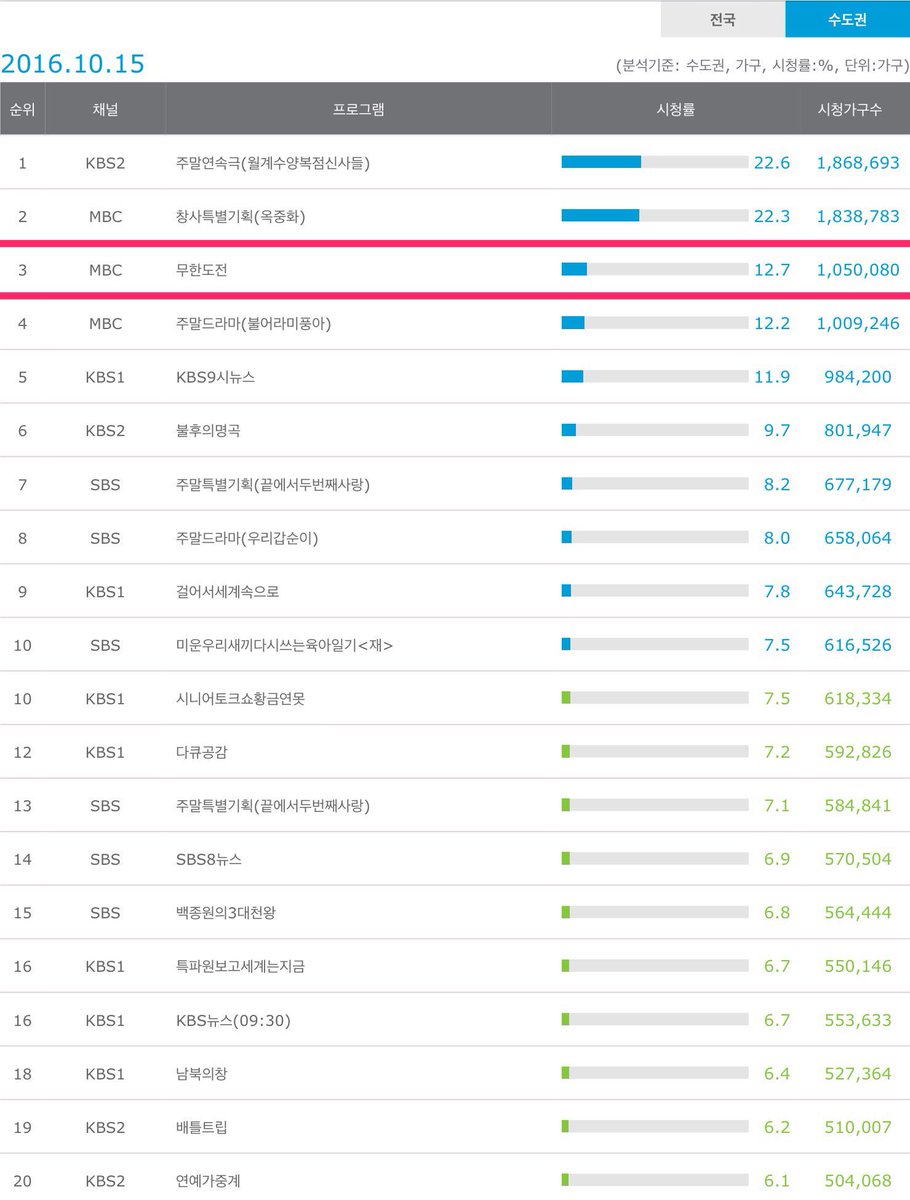Viewport: 910px width, 1200px height.
Task: Click the 22.6 rating bar
Action: (x=655, y=162)
